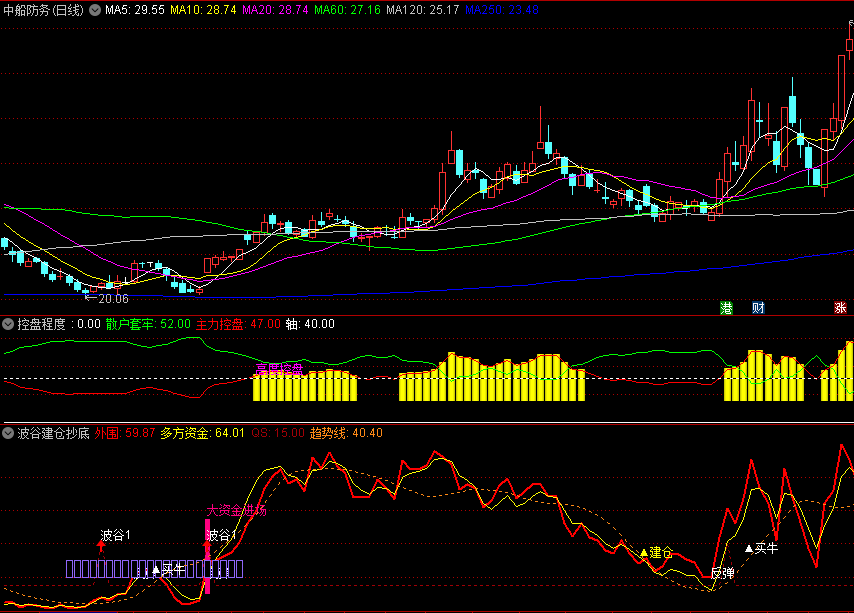Select the MA20: 28.74 label
Screen dimensions: 854x613
click(275, 10)
